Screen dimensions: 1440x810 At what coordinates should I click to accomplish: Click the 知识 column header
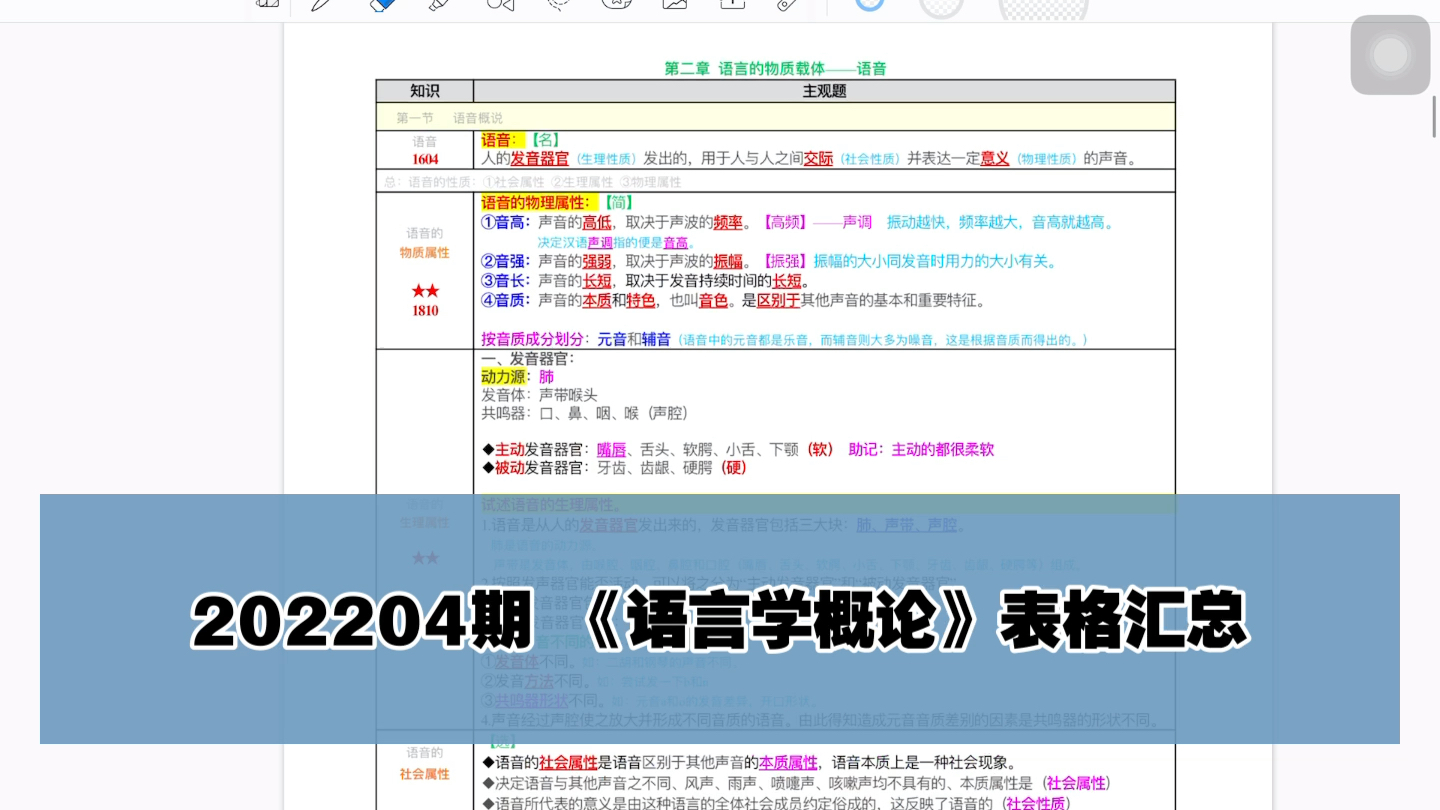pyautogui.click(x=425, y=91)
